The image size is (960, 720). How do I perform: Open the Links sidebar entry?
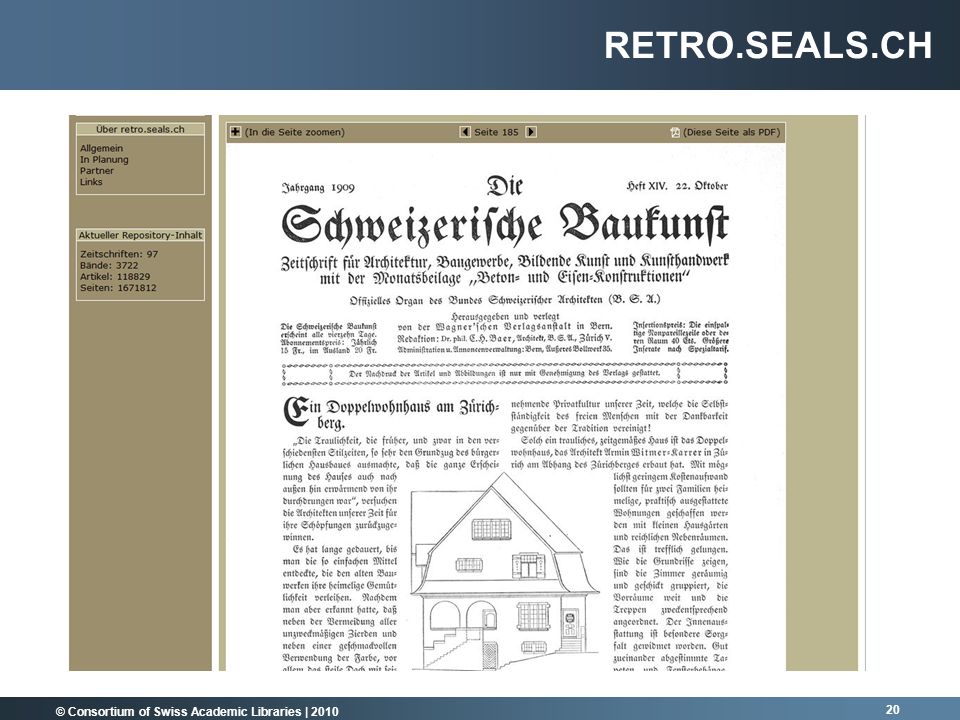coord(91,182)
